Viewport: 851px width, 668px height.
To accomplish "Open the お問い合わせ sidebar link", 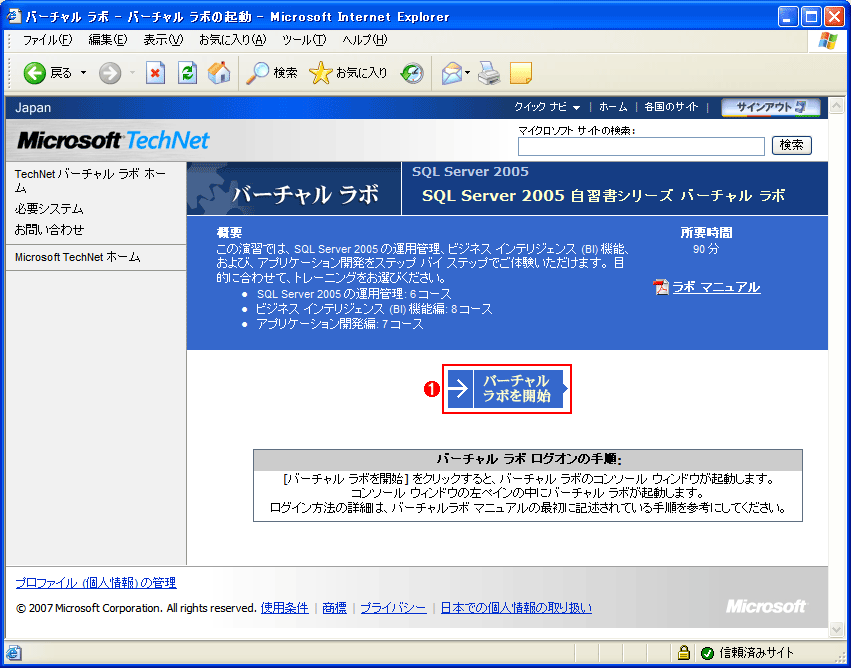I will click(x=49, y=230).
